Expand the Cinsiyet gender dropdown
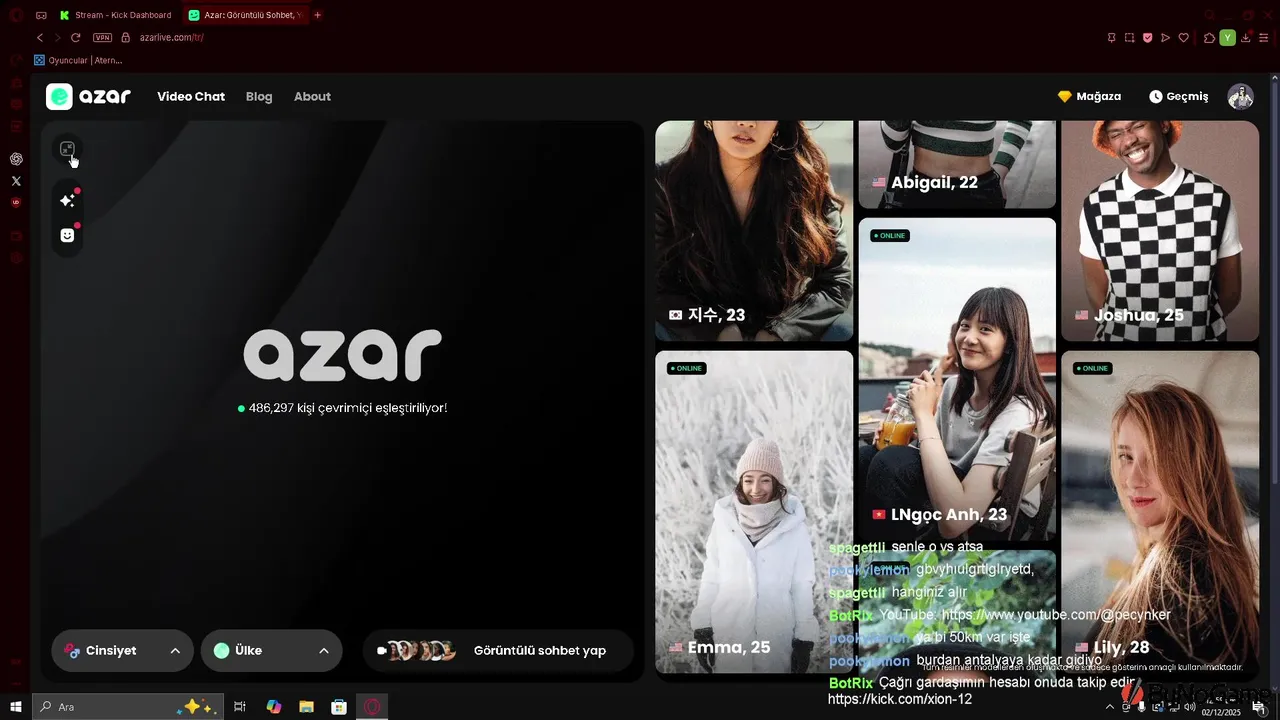Image resolution: width=1280 pixels, height=720 pixels. click(122, 651)
